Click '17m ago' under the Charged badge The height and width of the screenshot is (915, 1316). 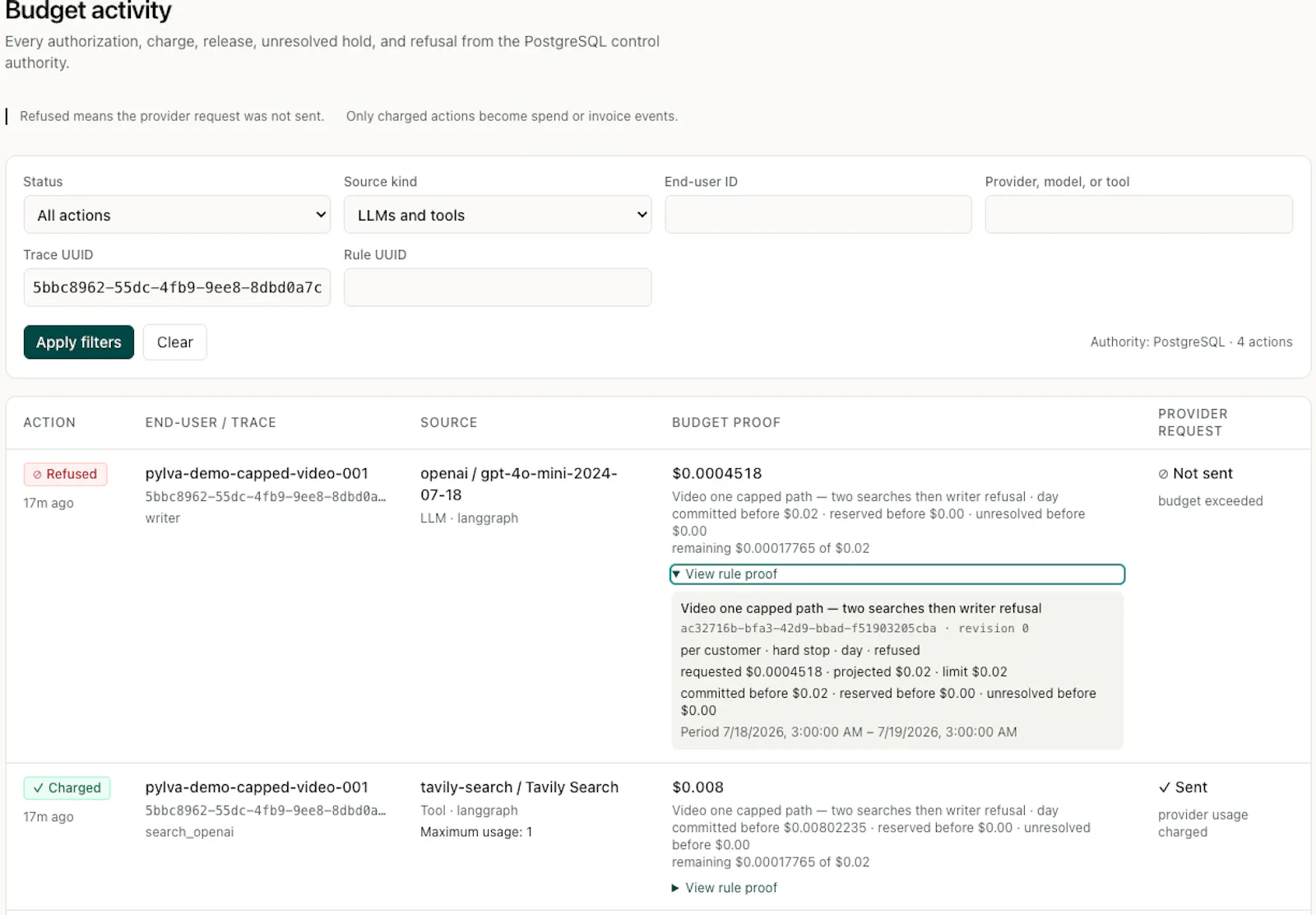(x=49, y=817)
